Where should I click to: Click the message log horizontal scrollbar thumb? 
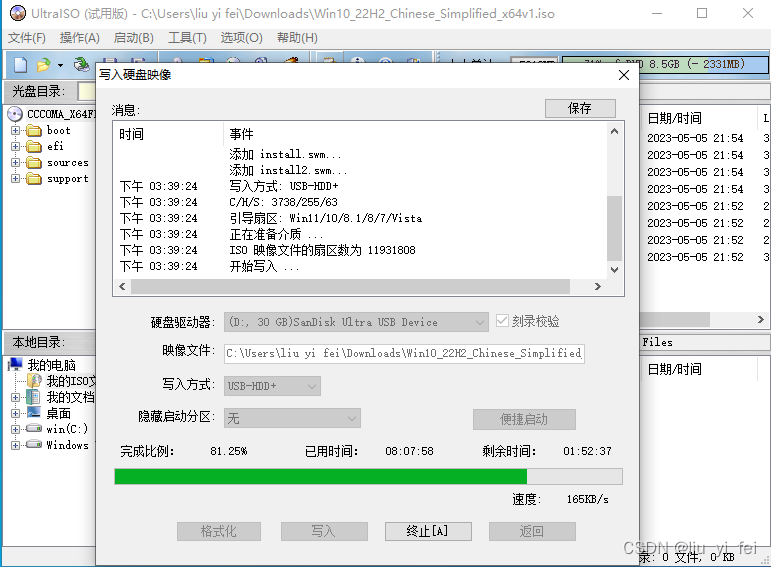point(350,286)
